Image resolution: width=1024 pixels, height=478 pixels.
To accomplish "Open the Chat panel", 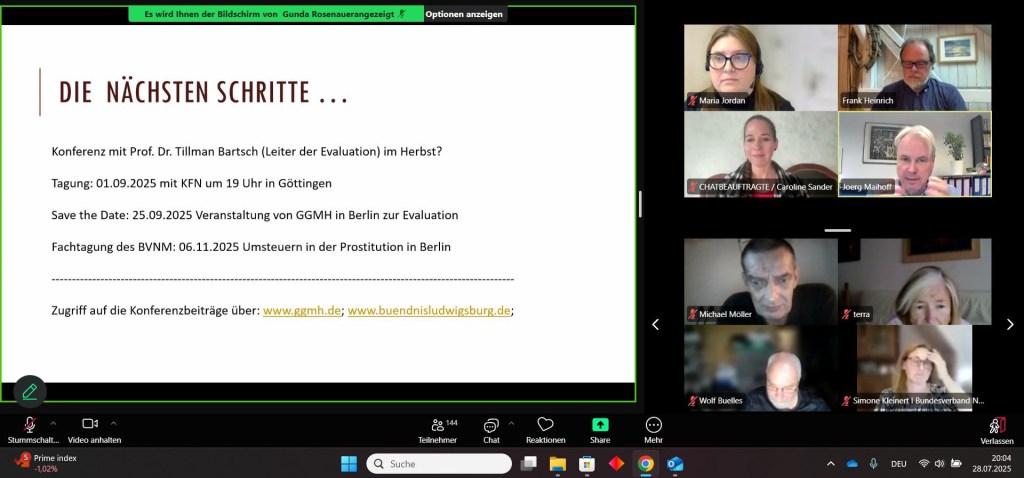I will (491, 429).
